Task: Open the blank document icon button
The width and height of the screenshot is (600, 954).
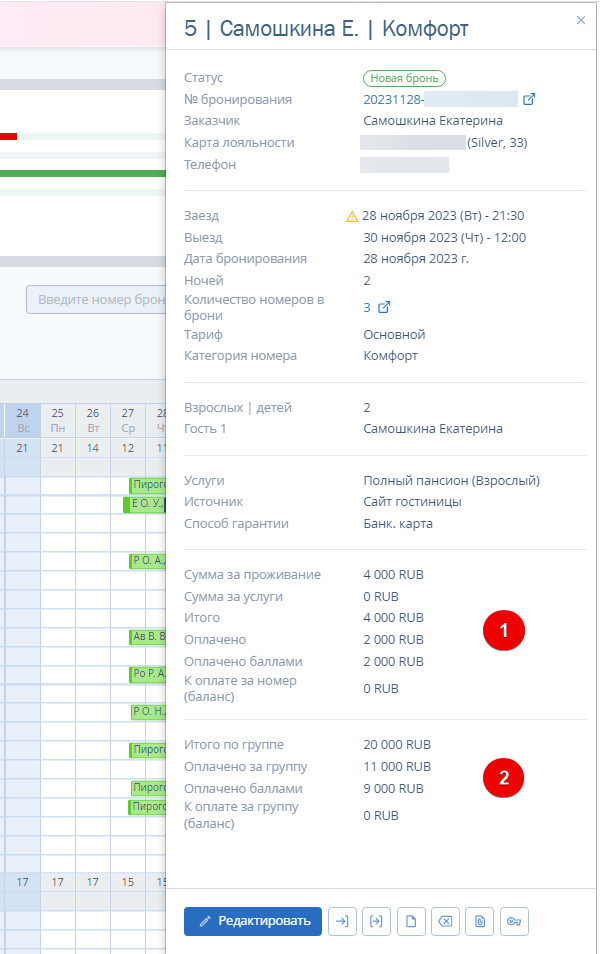Action: (x=411, y=921)
